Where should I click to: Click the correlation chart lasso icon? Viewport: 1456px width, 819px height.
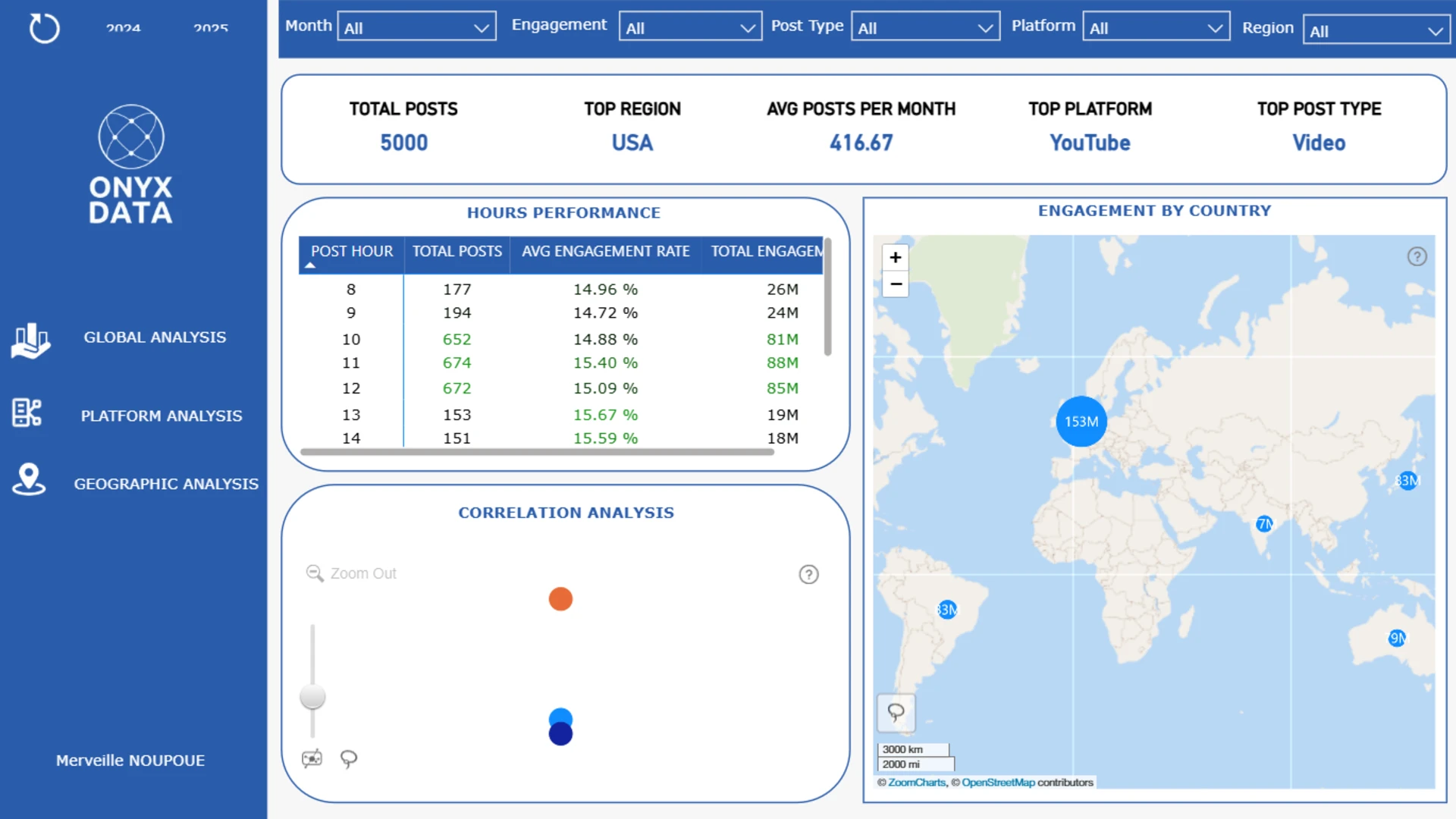click(349, 758)
